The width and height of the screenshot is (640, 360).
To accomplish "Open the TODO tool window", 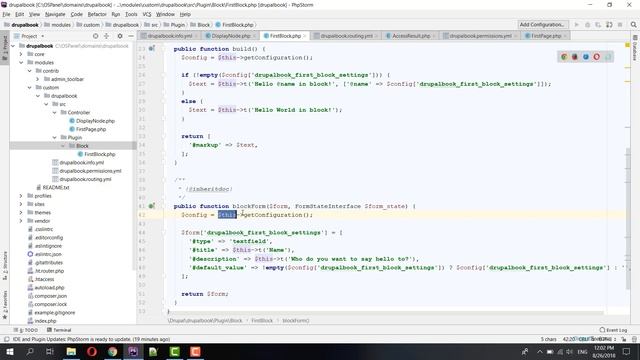I will point(27,330).
